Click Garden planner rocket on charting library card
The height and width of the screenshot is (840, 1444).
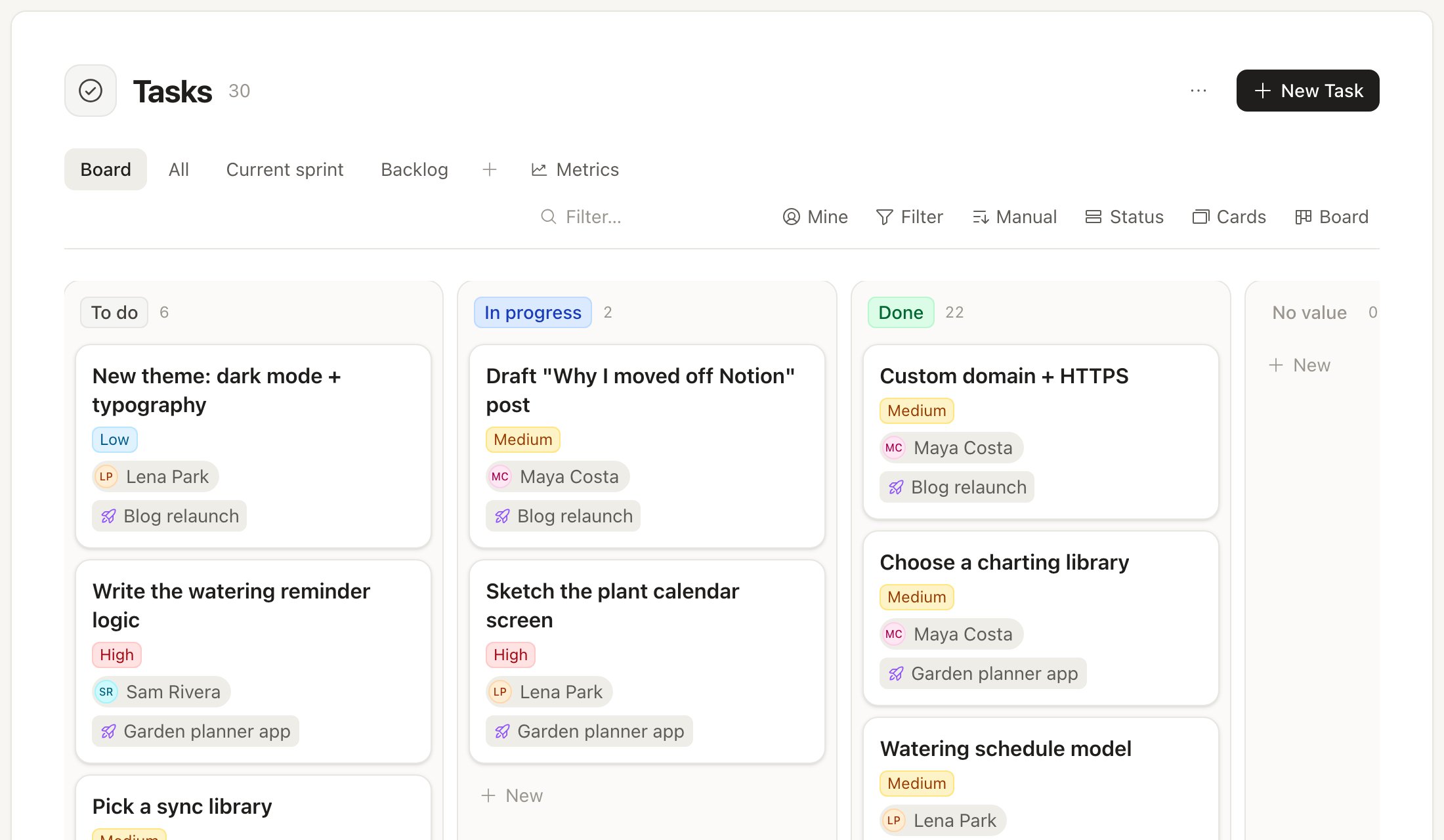(897, 674)
